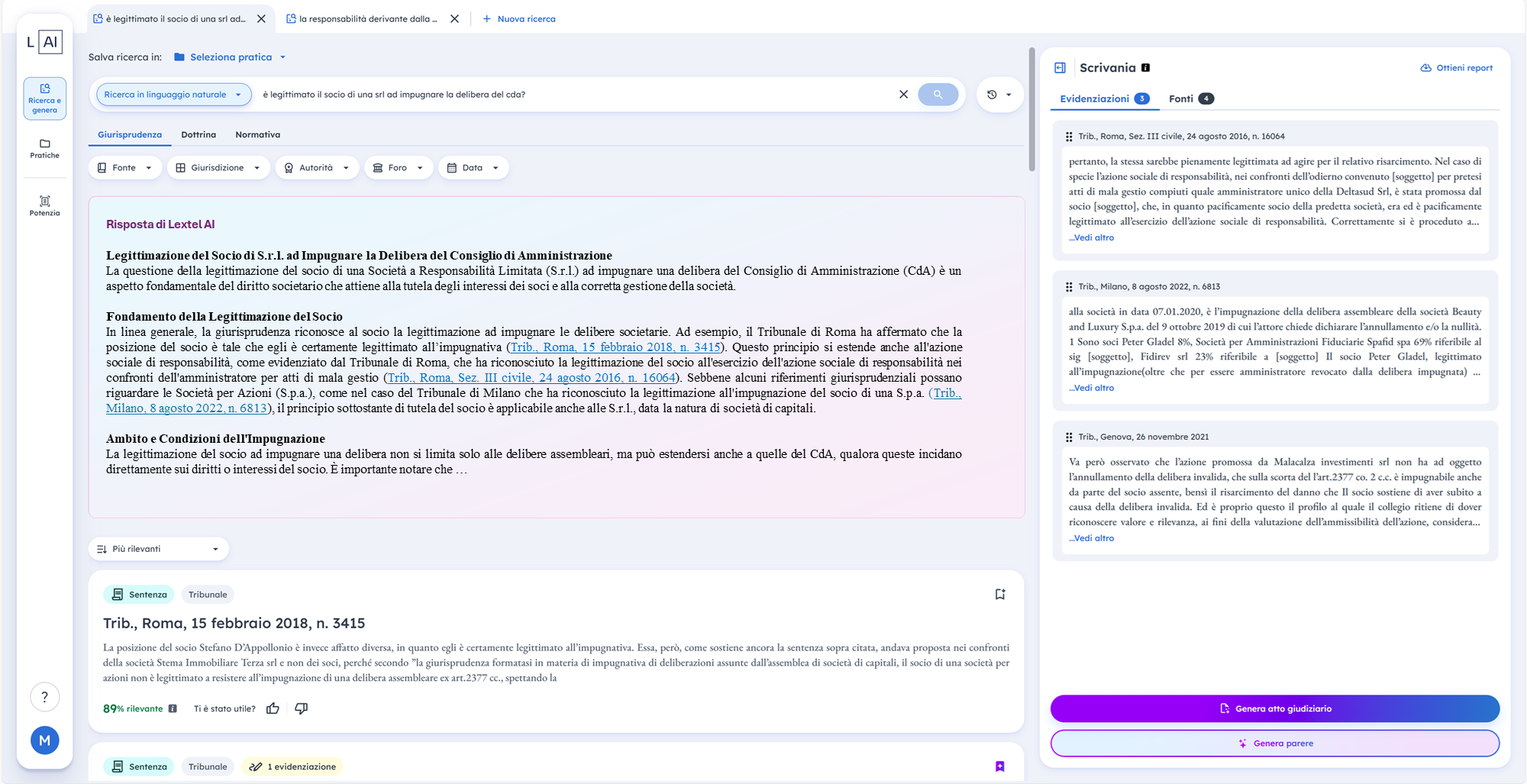Open Pratiche in the left sidebar
The height and width of the screenshot is (784, 1527).
coord(44,148)
